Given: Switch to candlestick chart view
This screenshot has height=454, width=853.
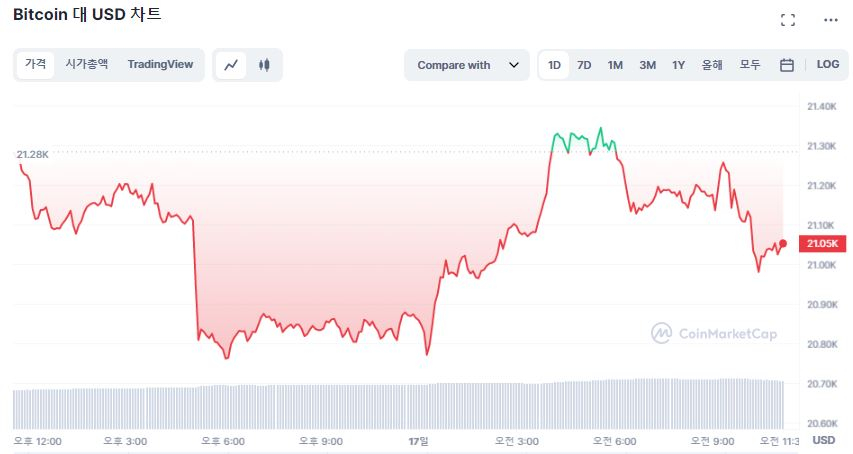Looking at the screenshot, I should [264, 65].
